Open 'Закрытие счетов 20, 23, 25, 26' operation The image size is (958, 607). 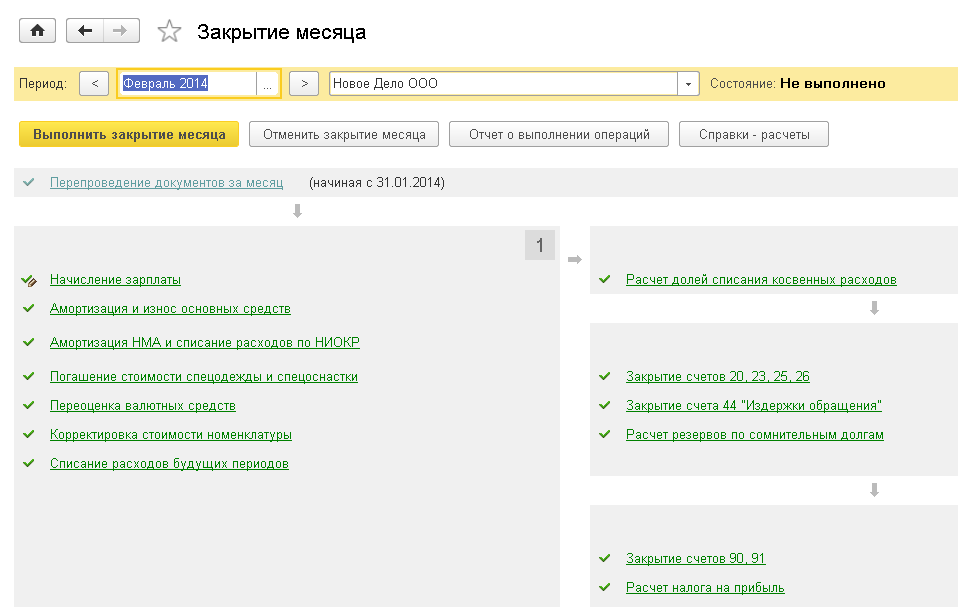(717, 376)
